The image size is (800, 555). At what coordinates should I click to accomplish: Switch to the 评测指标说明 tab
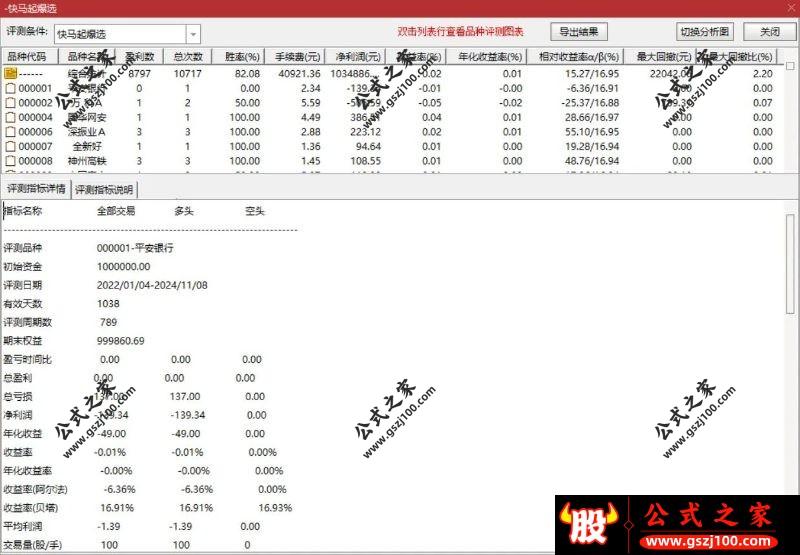tap(104, 190)
